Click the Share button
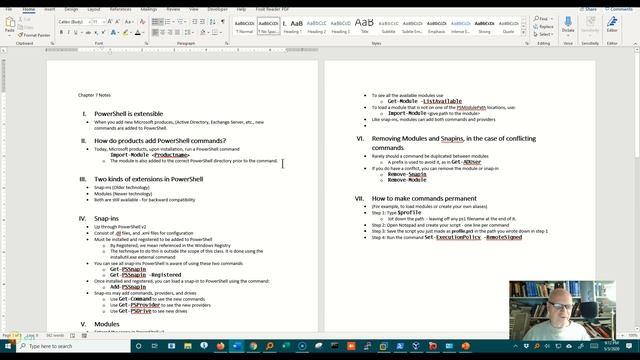 588,9
